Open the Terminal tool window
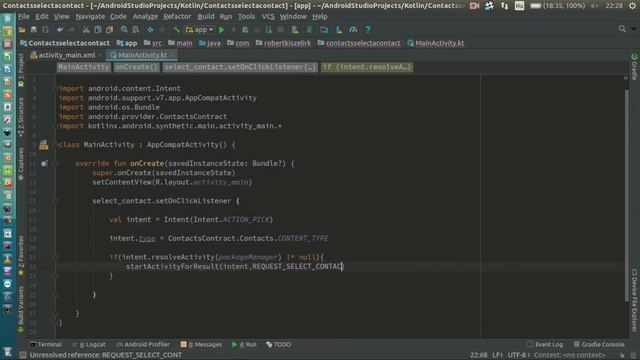The height and width of the screenshot is (360, 640). coord(46,344)
